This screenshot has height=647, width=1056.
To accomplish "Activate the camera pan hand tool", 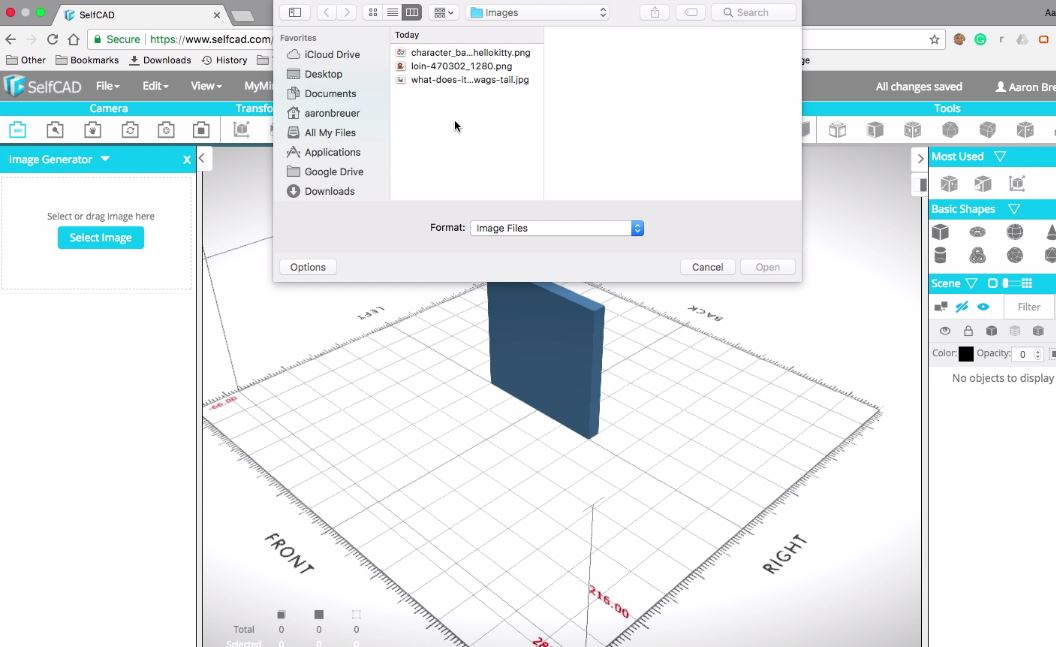I will coord(93,129).
